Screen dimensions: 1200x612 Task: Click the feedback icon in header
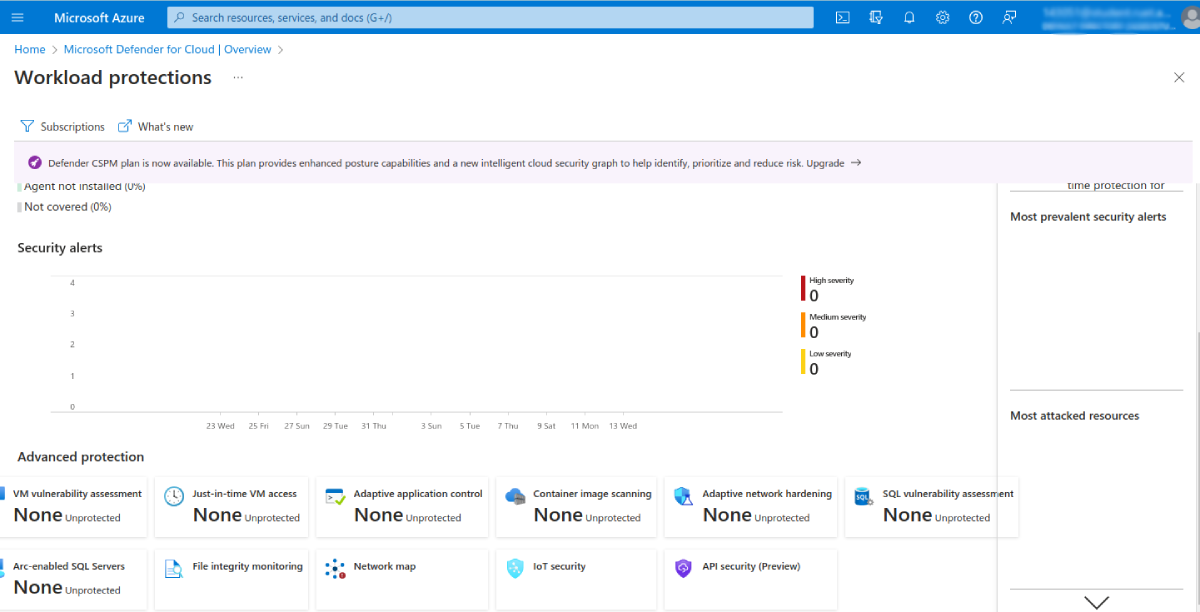click(x=1009, y=17)
